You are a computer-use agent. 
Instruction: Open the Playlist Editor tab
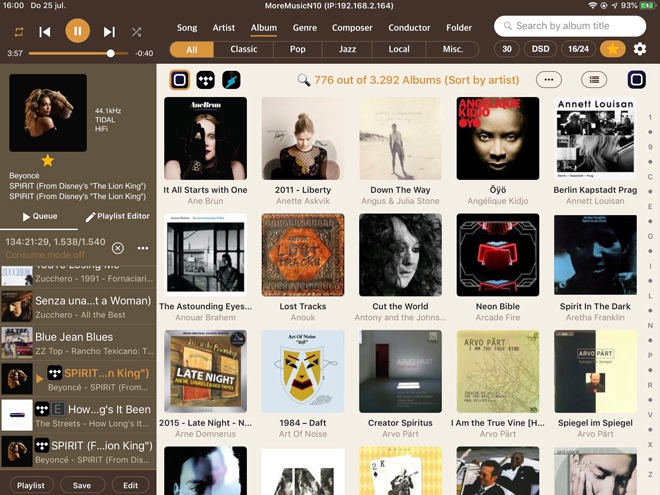tap(117, 216)
